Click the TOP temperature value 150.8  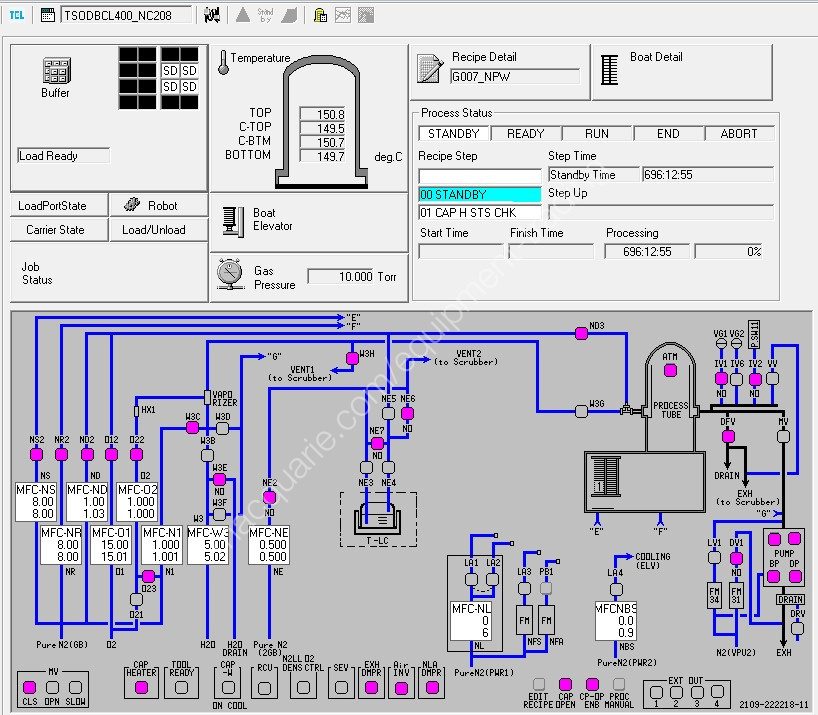coord(323,114)
